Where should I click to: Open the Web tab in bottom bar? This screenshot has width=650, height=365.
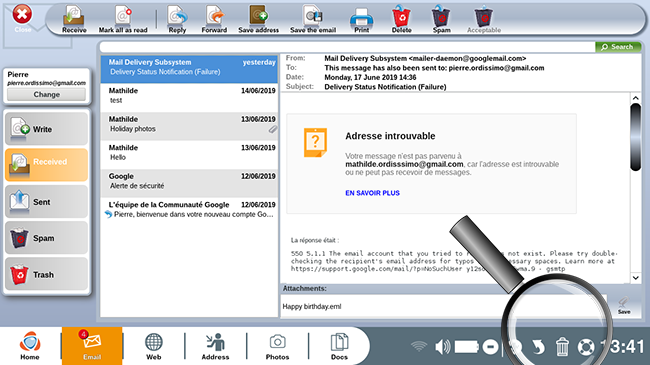(153, 346)
